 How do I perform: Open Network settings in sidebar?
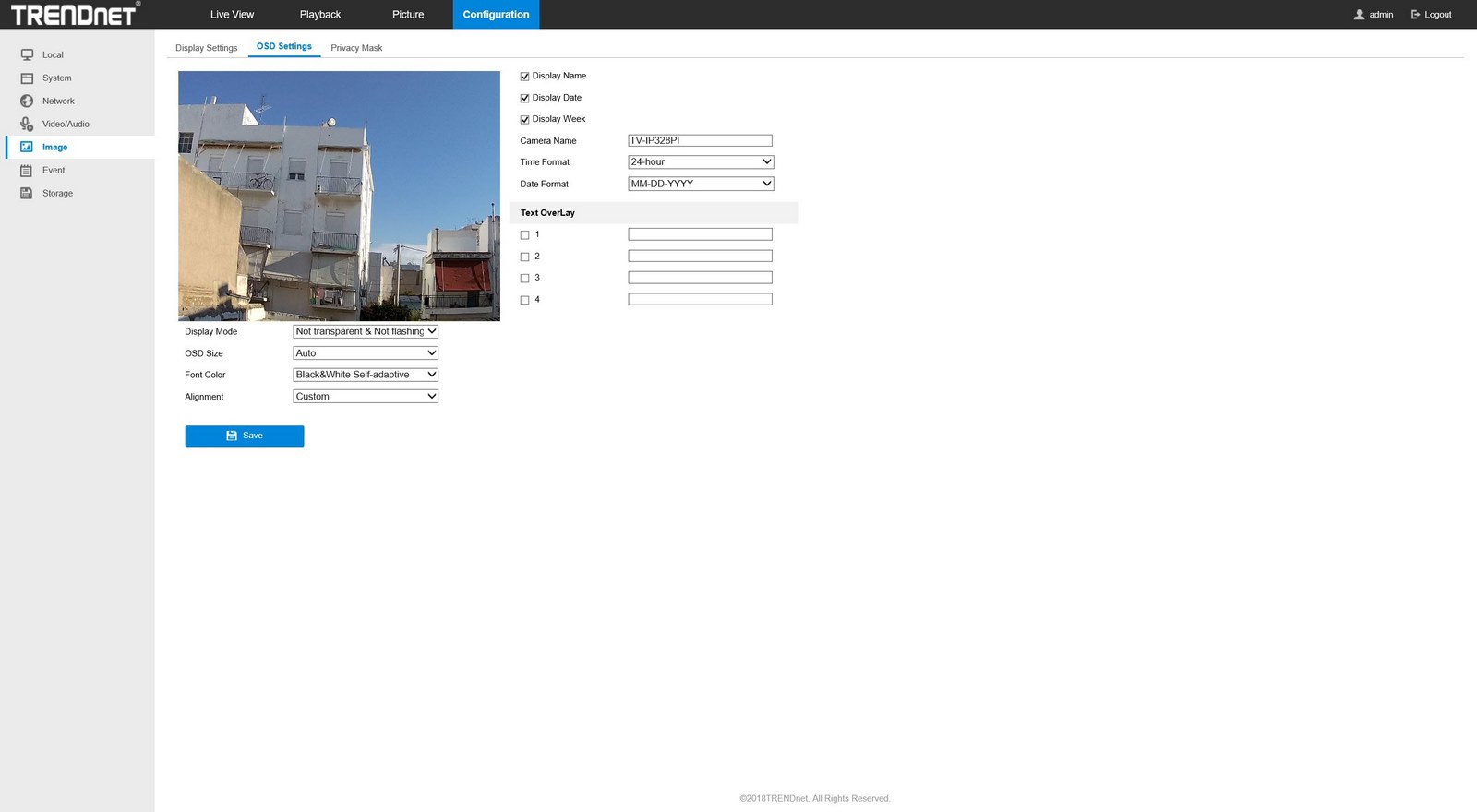point(58,101)
